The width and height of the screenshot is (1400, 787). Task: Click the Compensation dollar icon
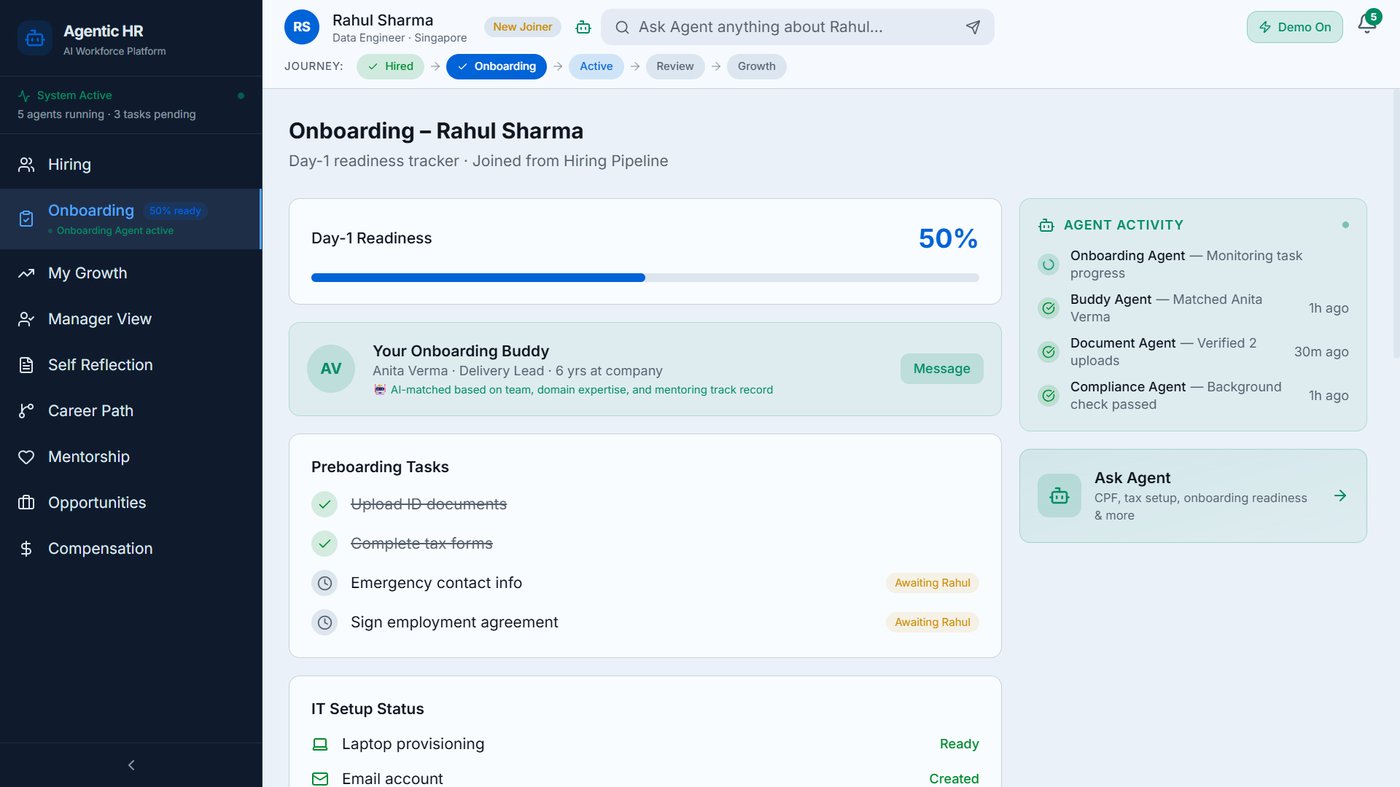(27, 549)
